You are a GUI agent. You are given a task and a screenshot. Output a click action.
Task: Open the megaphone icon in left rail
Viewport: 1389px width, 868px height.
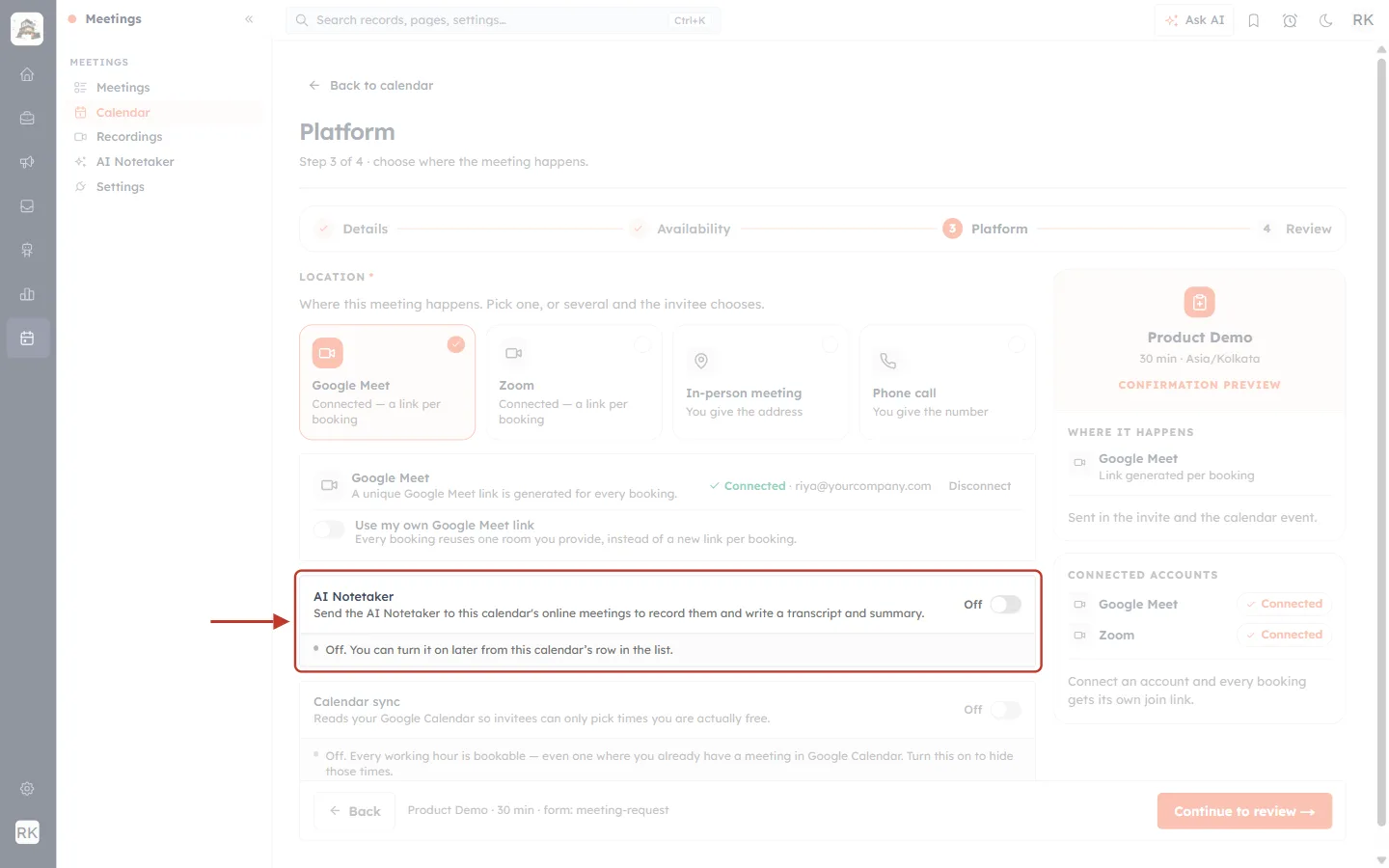pyautogui.click(x=27, y=162)
